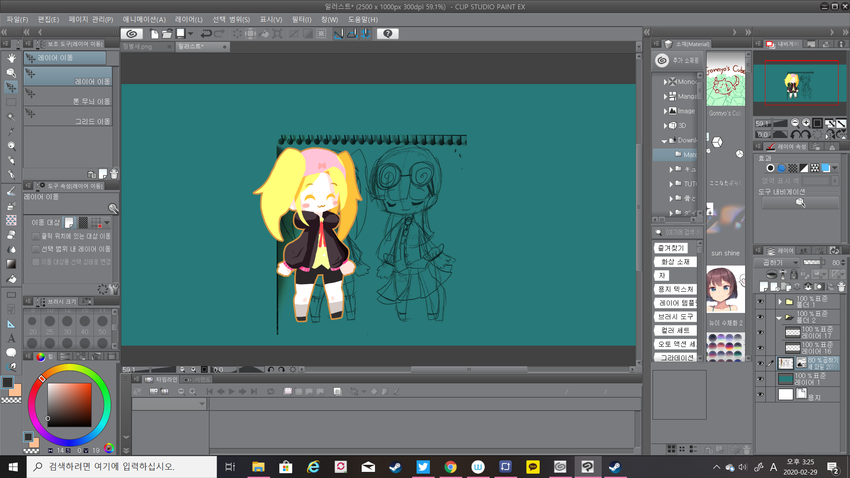Hide 레이어 17 with eye icon
This screenshot has height=478, width=850.
(761, 332)
